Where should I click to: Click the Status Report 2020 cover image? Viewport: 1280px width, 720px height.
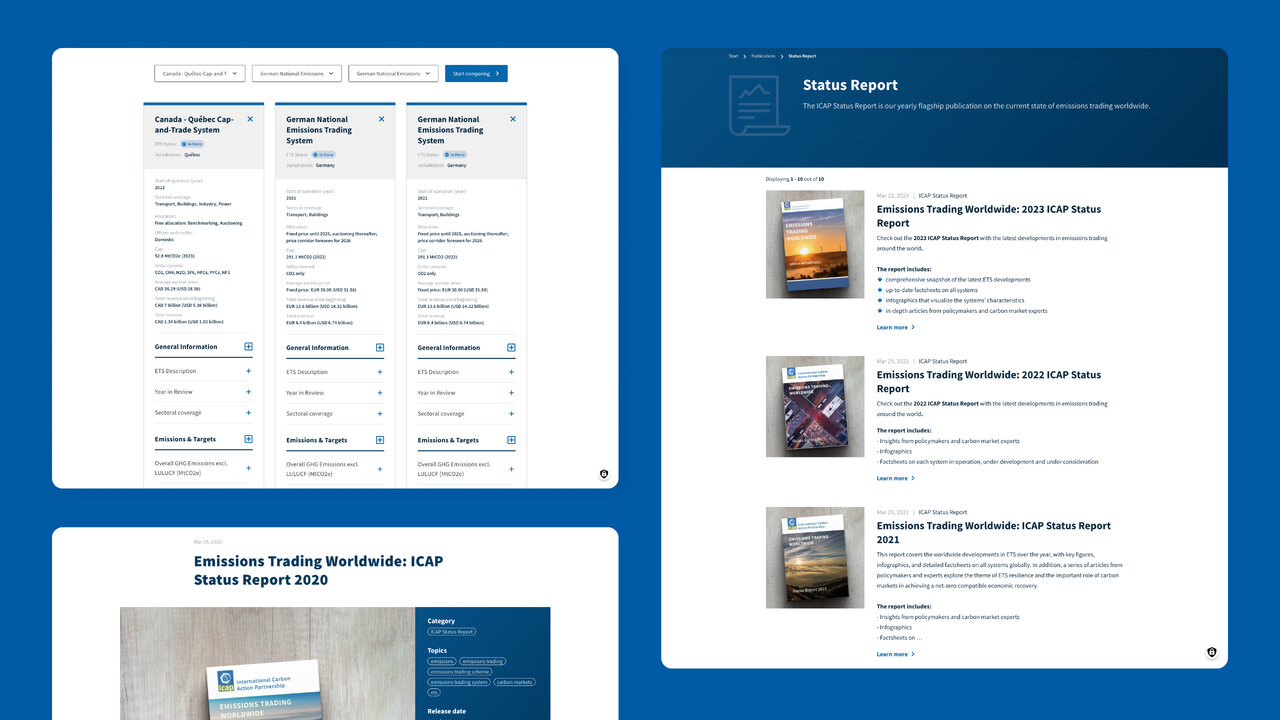(x=267, y=663)
